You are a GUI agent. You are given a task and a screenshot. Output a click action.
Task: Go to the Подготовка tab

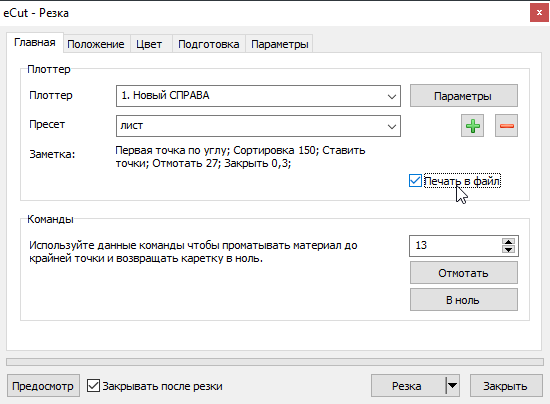click(x=209, y=44)
